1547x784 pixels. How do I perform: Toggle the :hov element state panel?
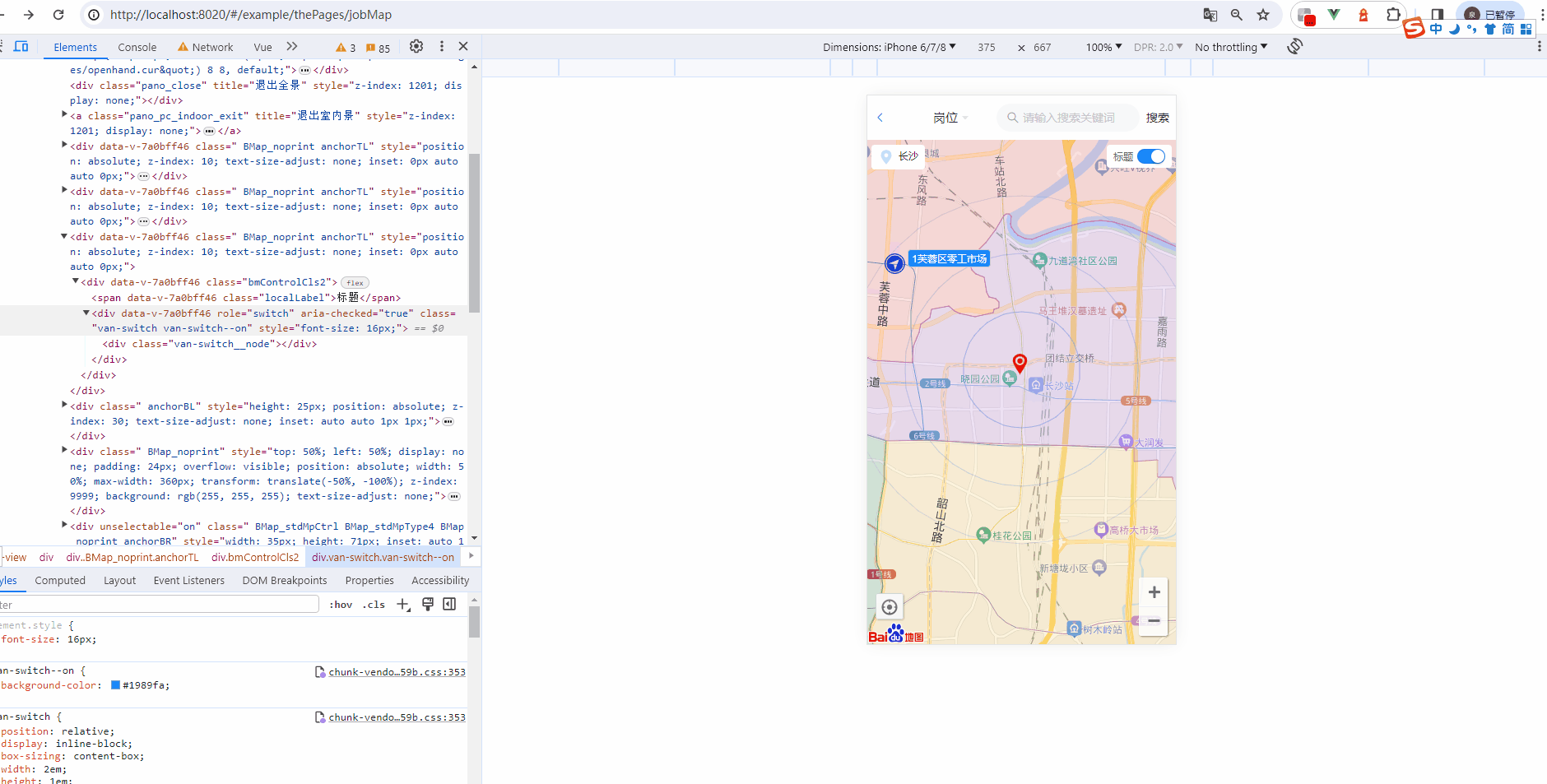(x=341, y=605)
